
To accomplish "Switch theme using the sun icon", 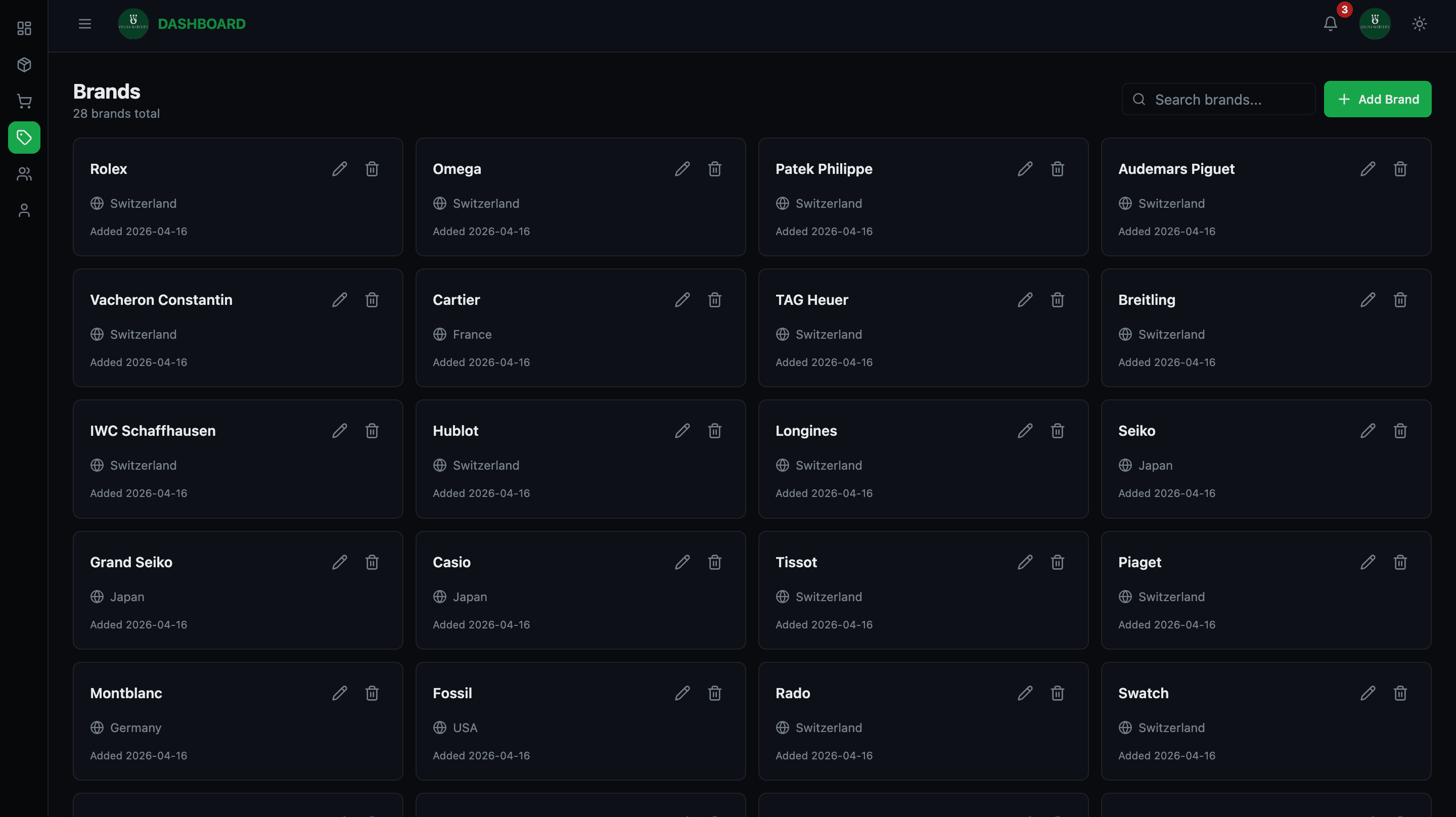I will click(1419, 24).
